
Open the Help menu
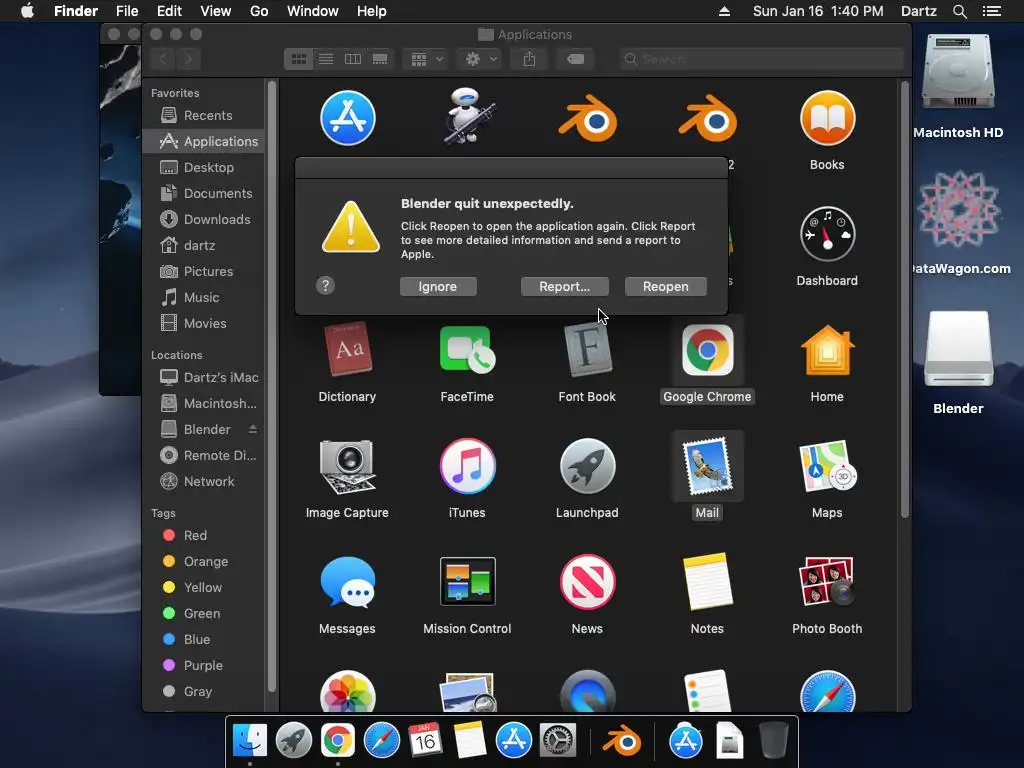(372, 11)
